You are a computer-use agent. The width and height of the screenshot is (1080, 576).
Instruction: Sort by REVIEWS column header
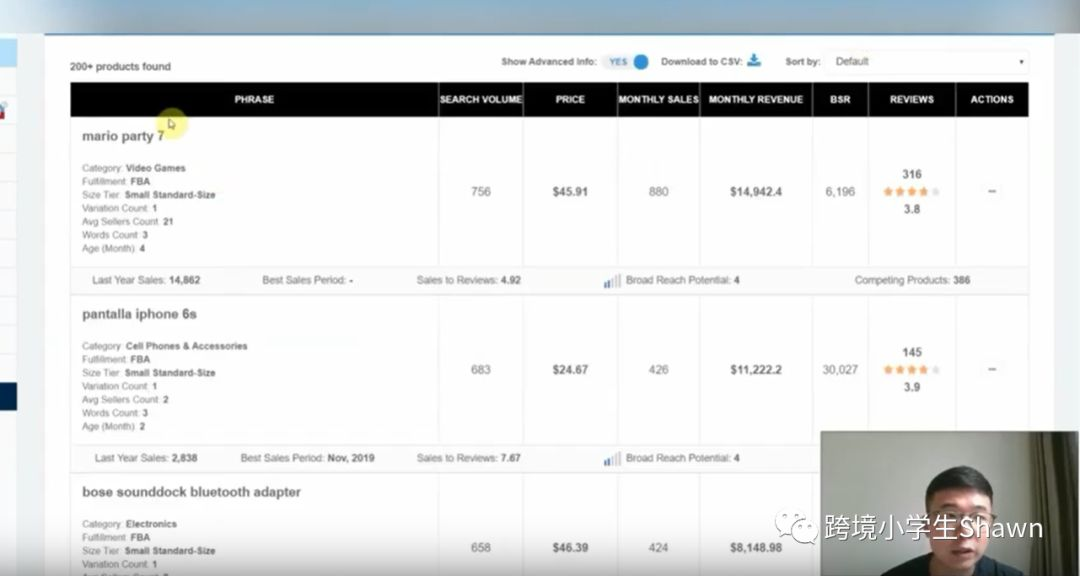[x=912, y=99]
